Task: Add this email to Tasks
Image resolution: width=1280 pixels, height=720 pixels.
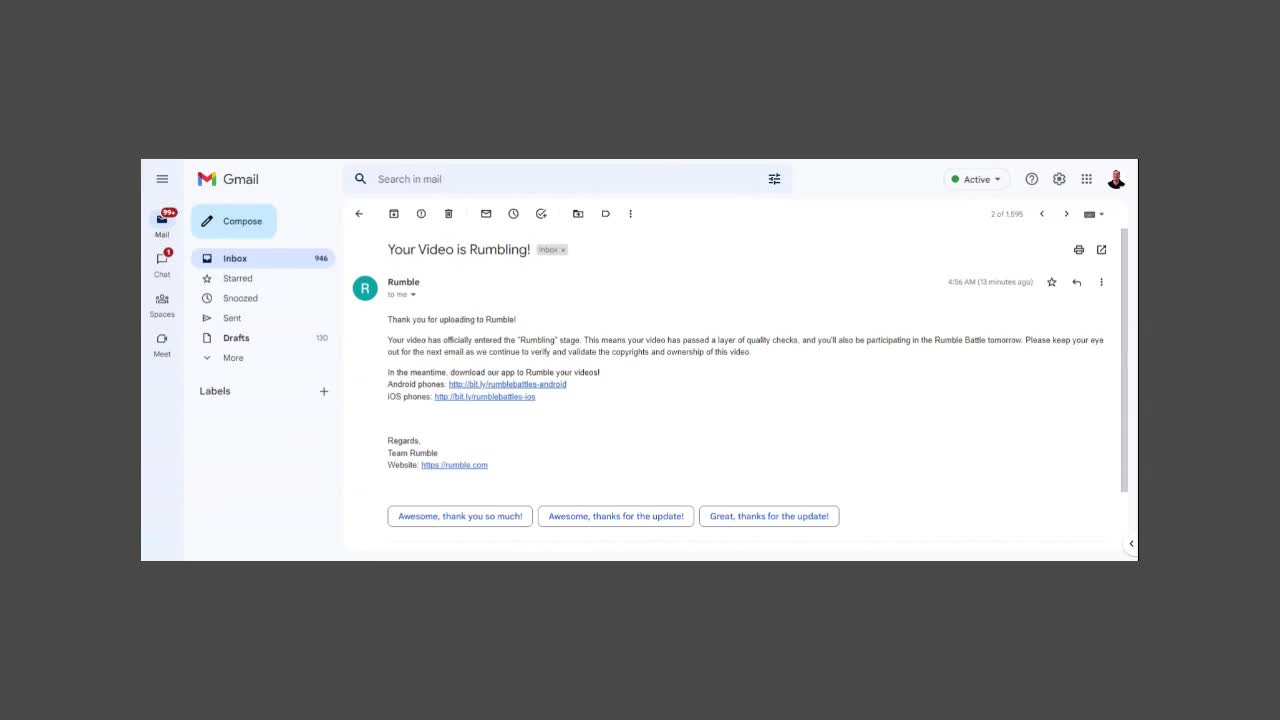Action: 541,214
